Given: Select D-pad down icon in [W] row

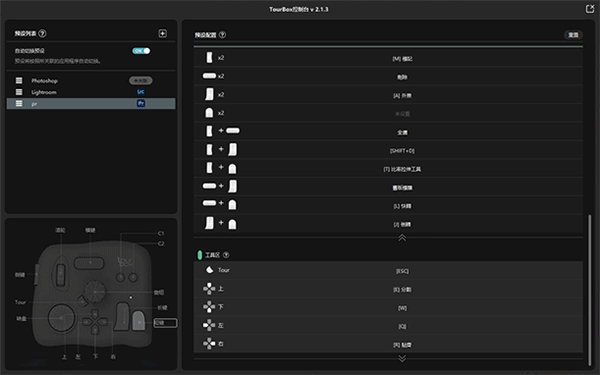Looking at the screenshot, I should pos(209,307).
